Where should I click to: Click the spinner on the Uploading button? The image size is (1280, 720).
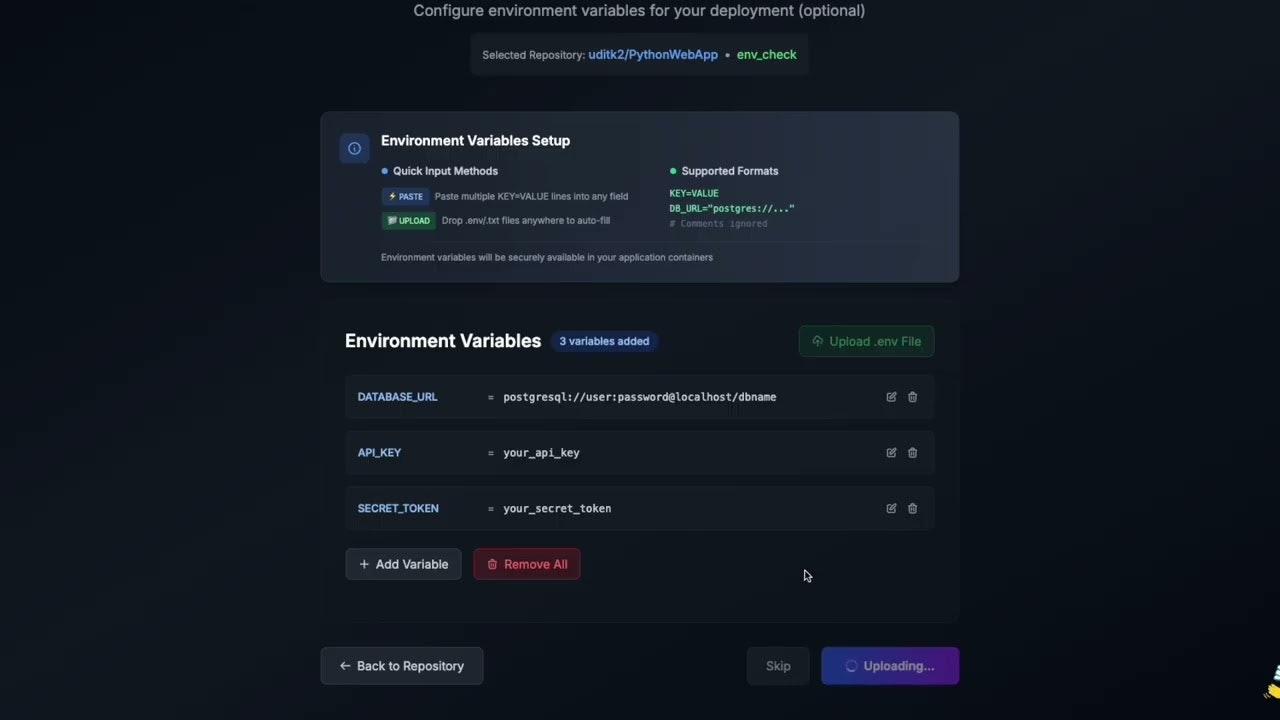coord(851,666)
